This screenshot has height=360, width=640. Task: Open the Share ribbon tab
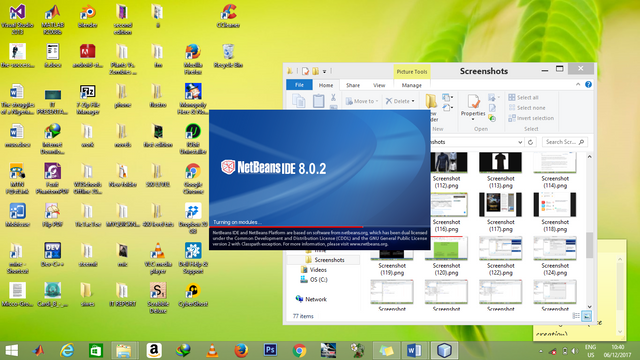point(353,85)
